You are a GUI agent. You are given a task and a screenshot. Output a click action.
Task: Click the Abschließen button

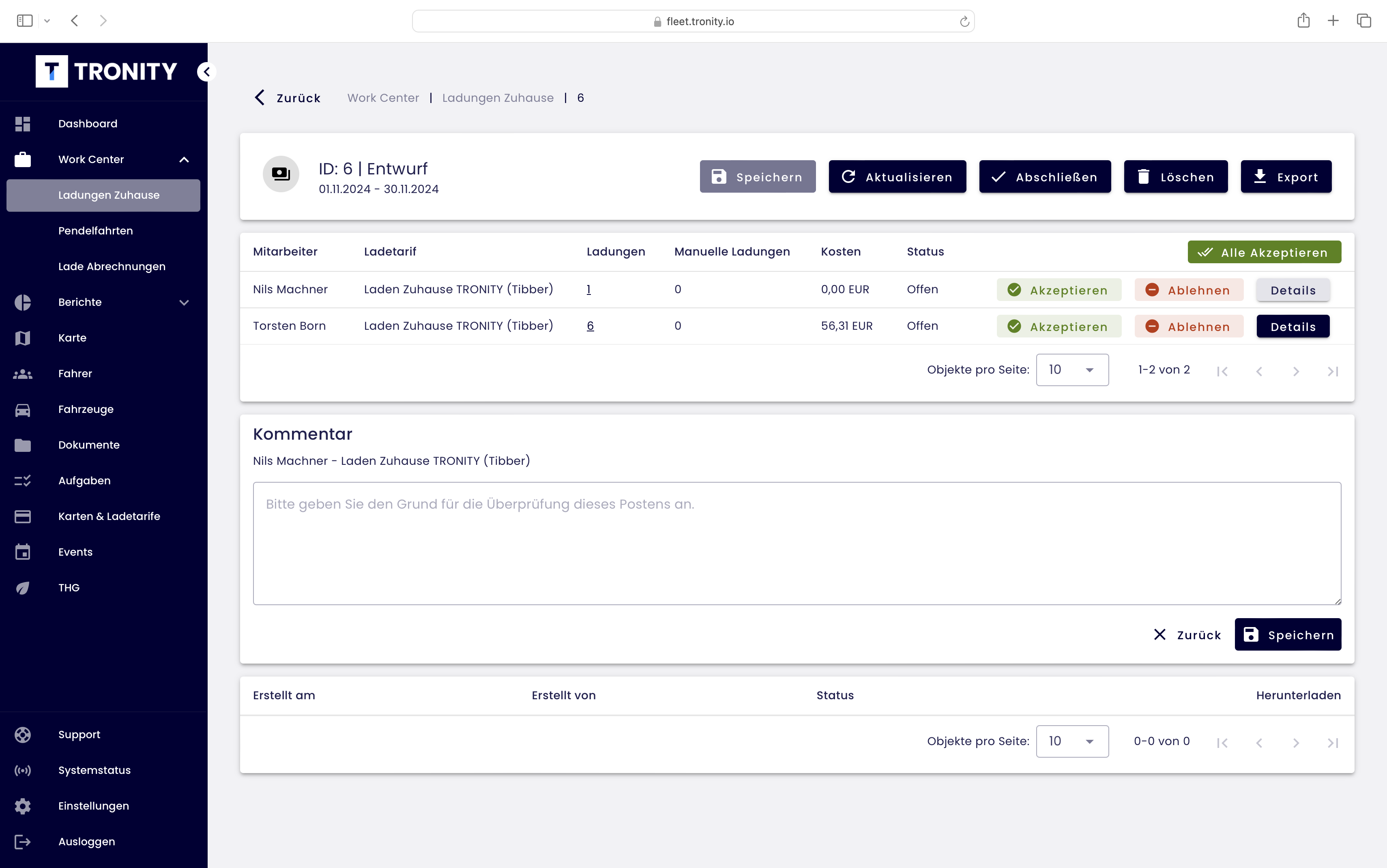[x=1044, y=177]
